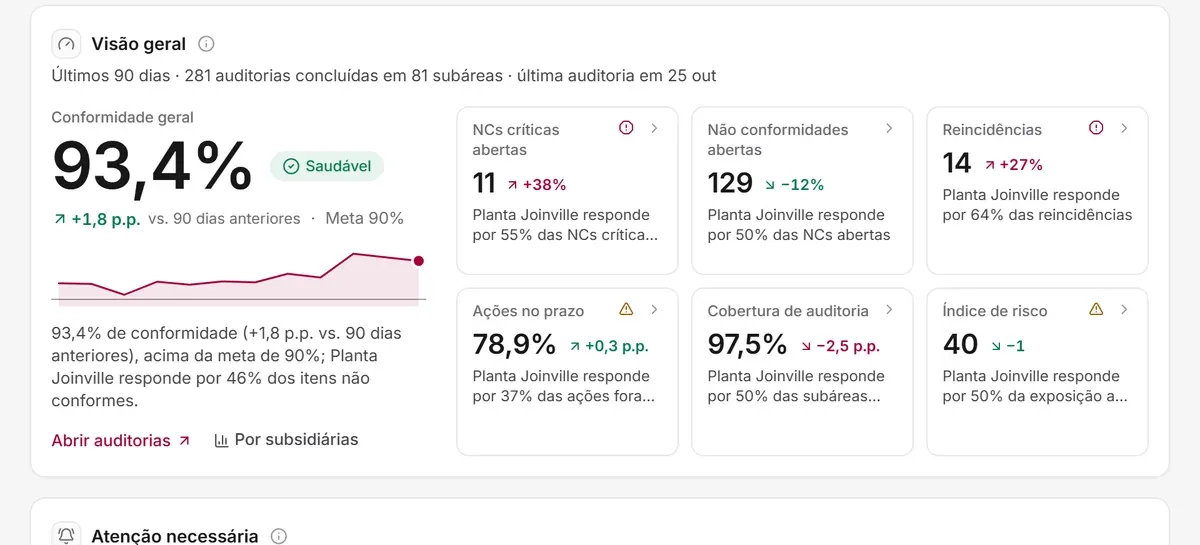Click text about 50% das NCs abertas
This screenshot has width=1200, height=545.
click(x=799, y=225)
